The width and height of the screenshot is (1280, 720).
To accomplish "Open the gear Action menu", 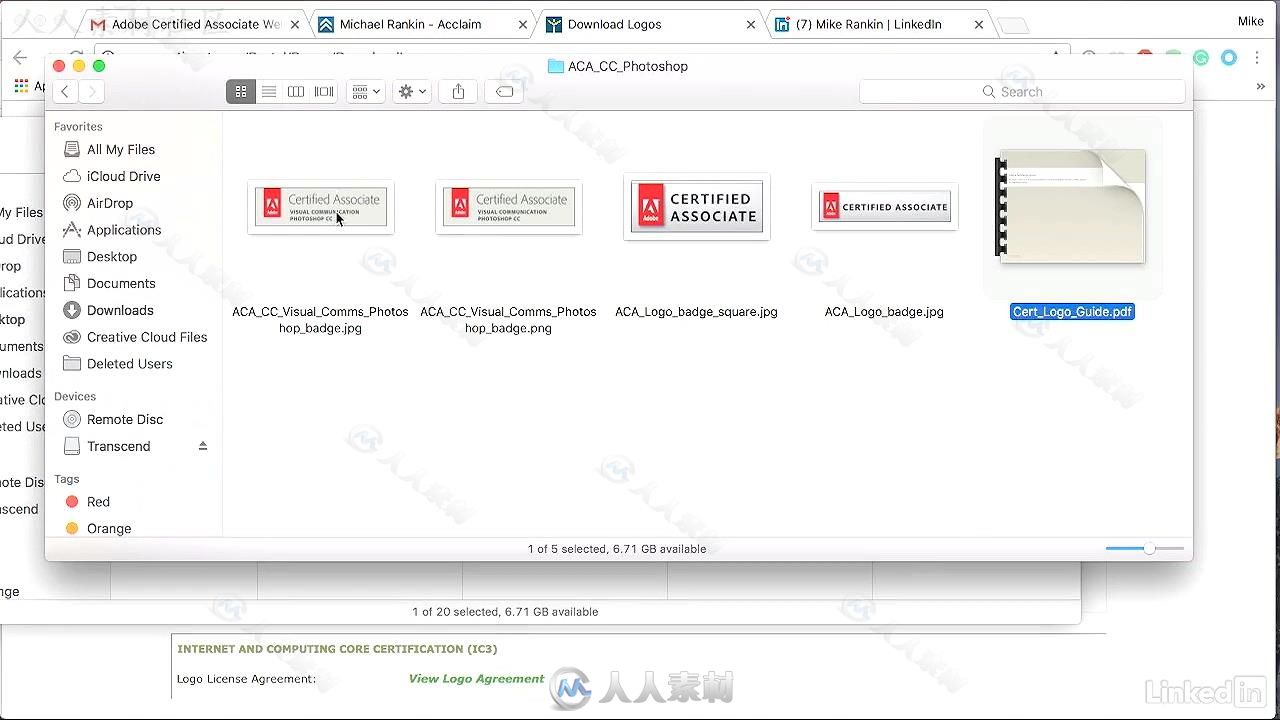I will coord(412,92).
